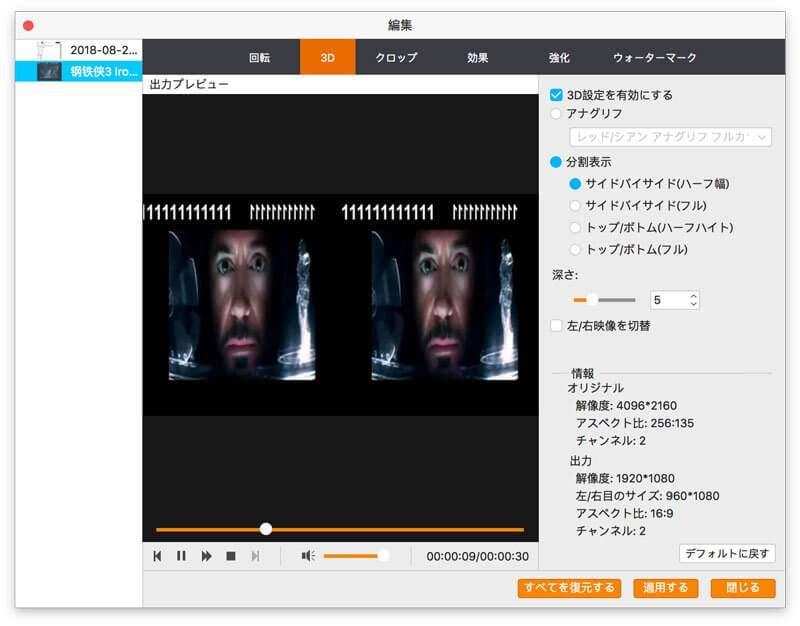This screenshot has width=800, height=626.
Task: Increase depth value with stepper up arrow
Action: (693, 295)
